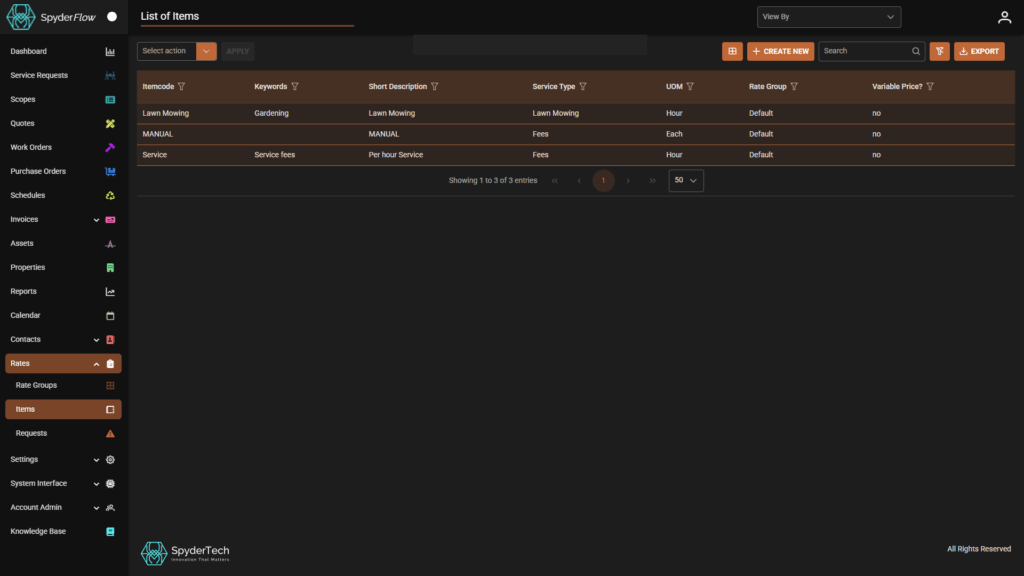Export the items list

coord(978,51)
